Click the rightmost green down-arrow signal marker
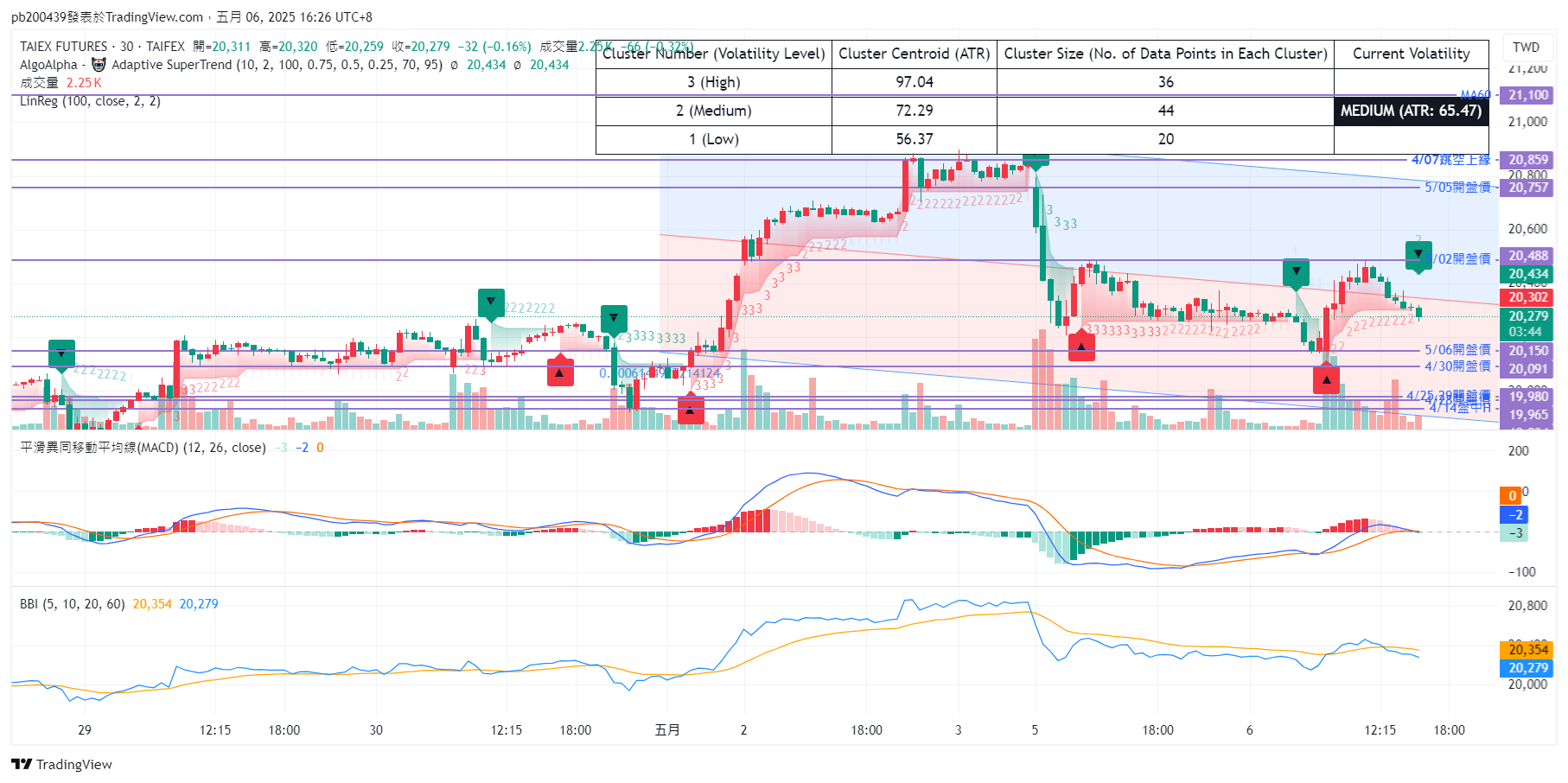 tap(1418, 255)
